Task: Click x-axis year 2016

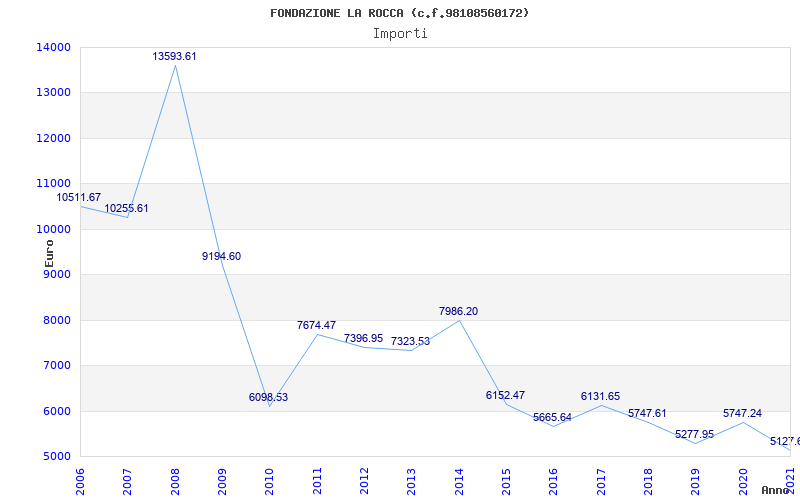Action: (554, 482)
